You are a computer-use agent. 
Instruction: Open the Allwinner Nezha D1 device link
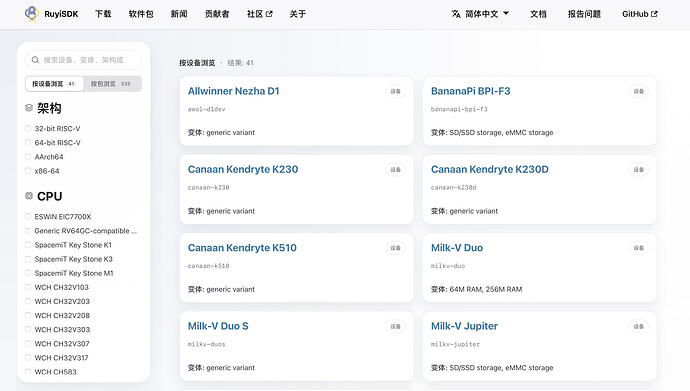pos(233,91)
